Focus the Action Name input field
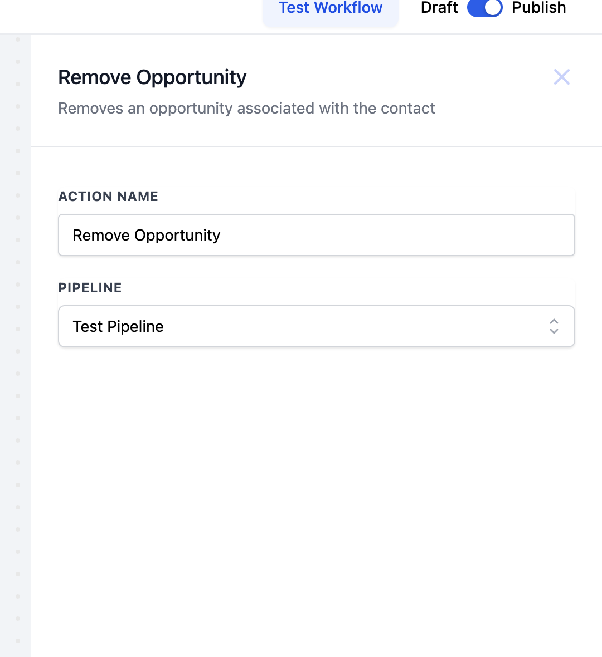Viewport: 602px width, 657px height. 316,235
